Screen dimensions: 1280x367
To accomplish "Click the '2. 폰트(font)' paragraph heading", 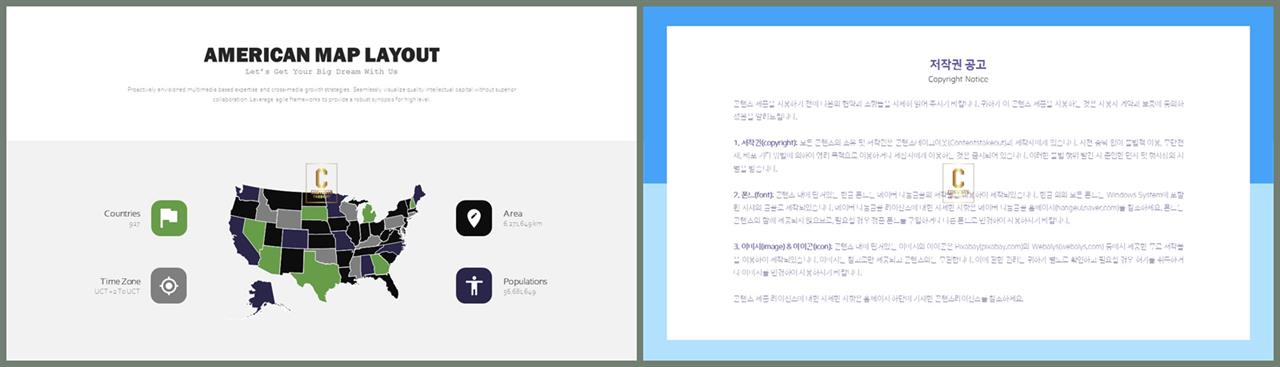I will pos(753,194).
